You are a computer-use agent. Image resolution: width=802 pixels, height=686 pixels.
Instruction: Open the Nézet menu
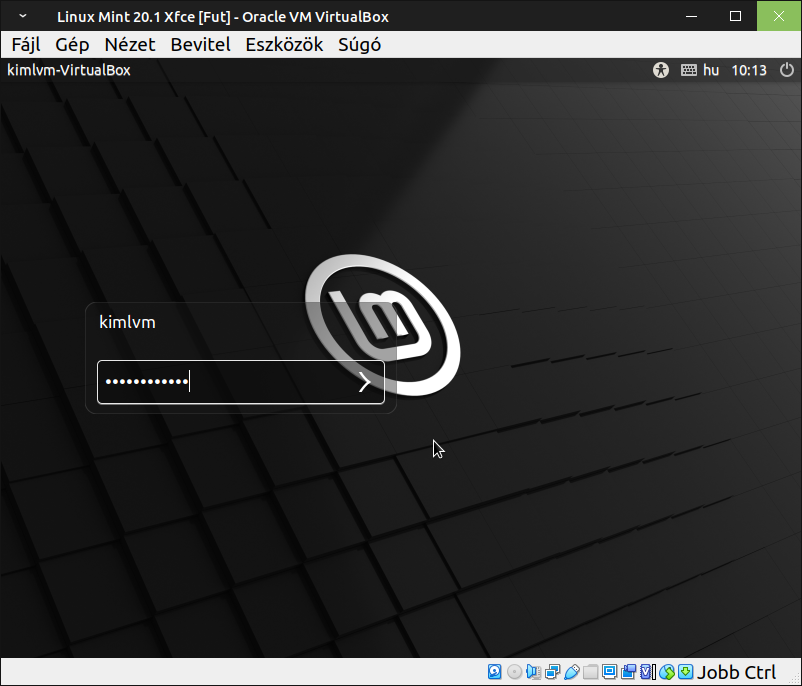click(129, 45)
